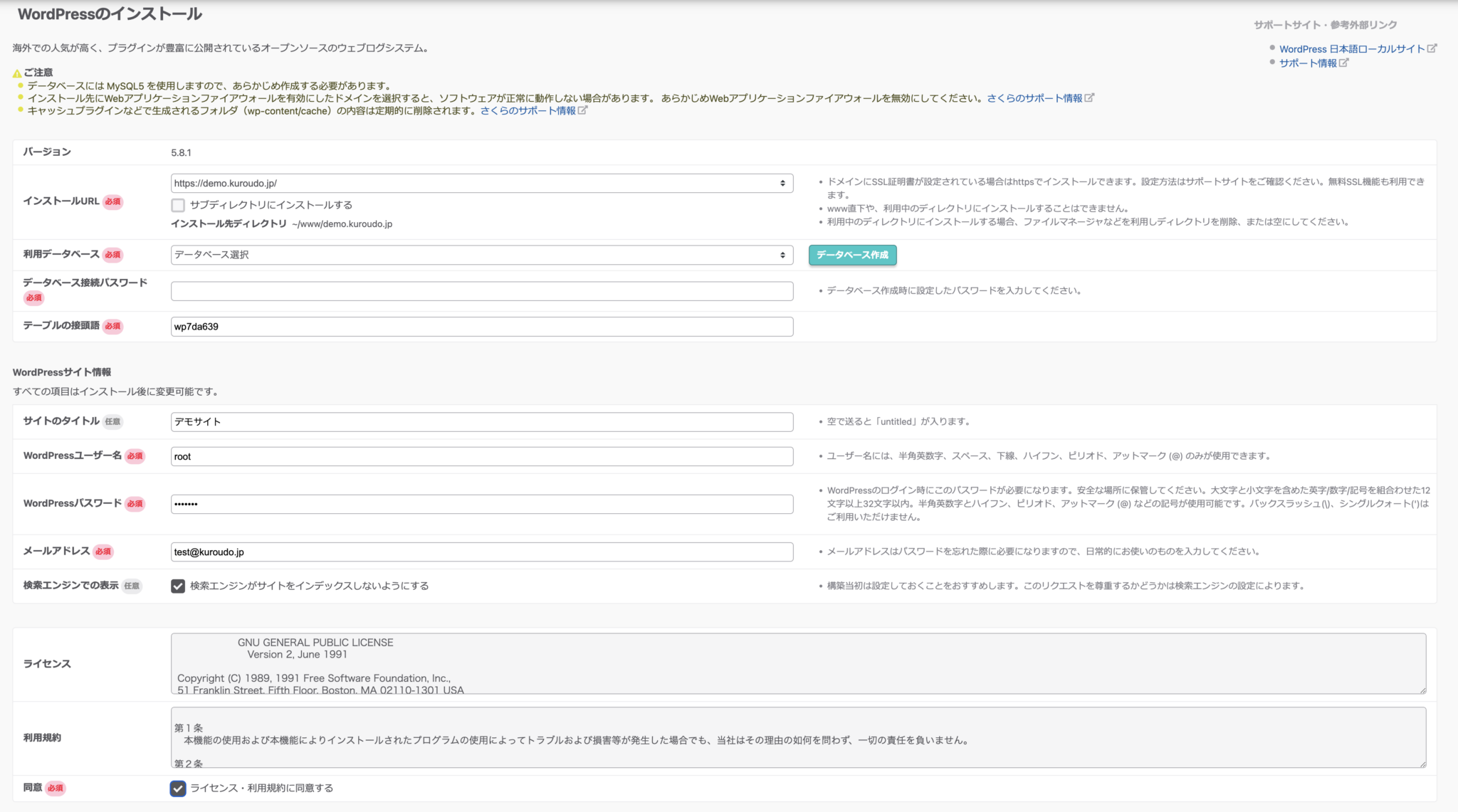Click the external icon after the firewall さくらのサポート情報 link
This screenshot has width=1458, height=812.
[1089, 97]
